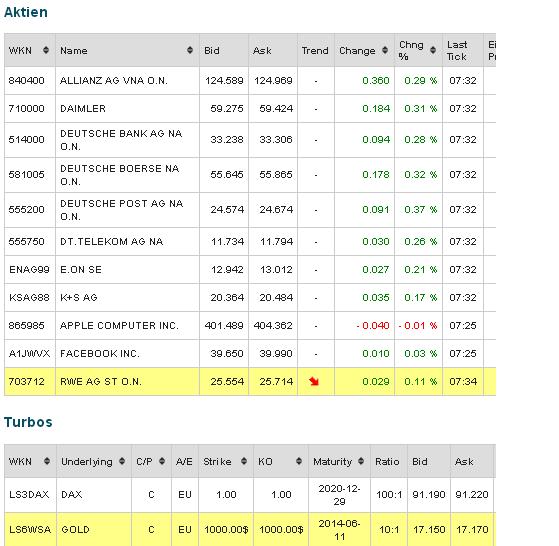Open DAIMLER stock entry
Image resolution: width=559 pixels, height=546 pixels.
coord(83,109)
